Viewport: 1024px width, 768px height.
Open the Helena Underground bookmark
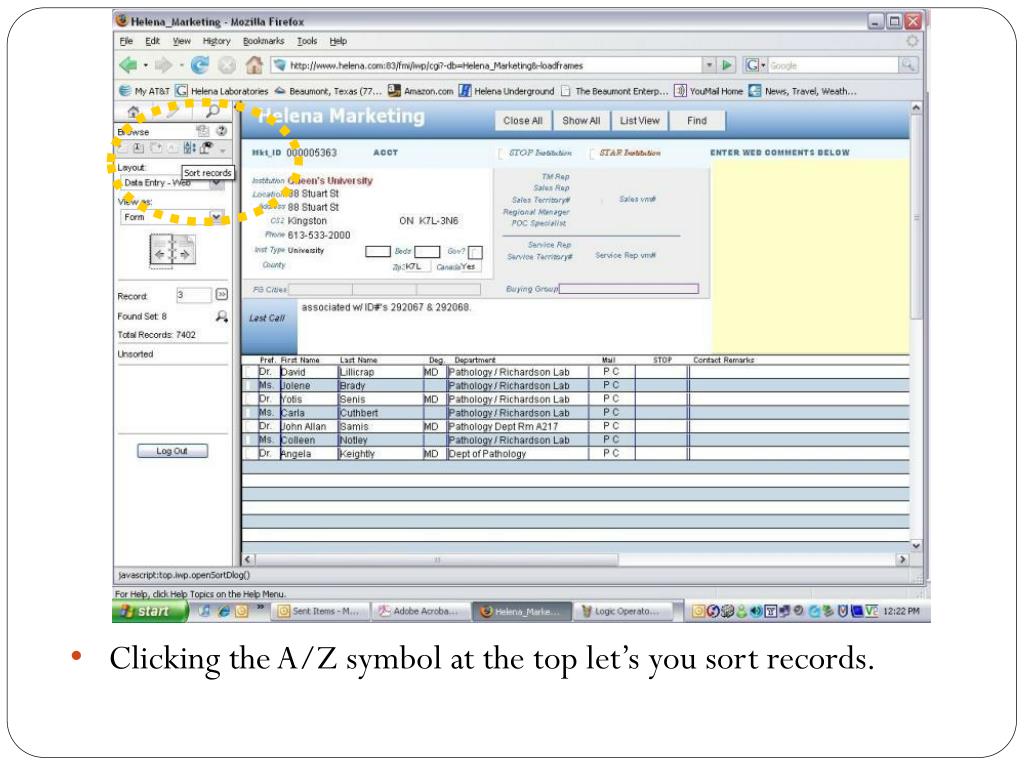(x=506, y=91)
